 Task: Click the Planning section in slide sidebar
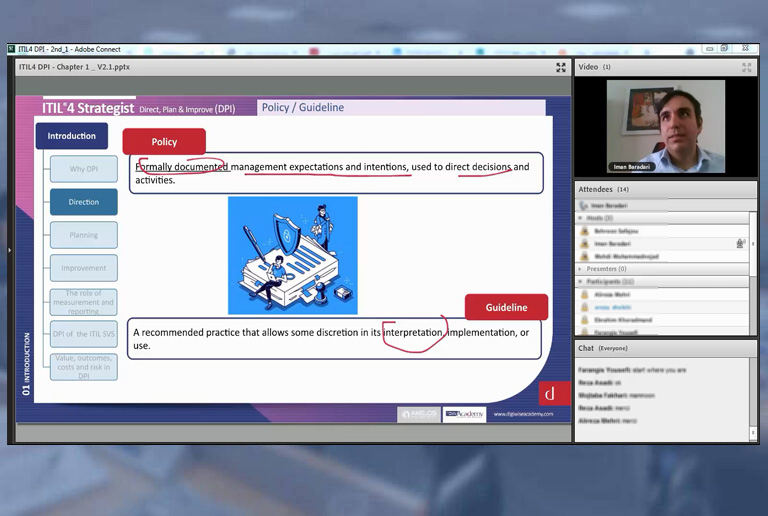84,235
